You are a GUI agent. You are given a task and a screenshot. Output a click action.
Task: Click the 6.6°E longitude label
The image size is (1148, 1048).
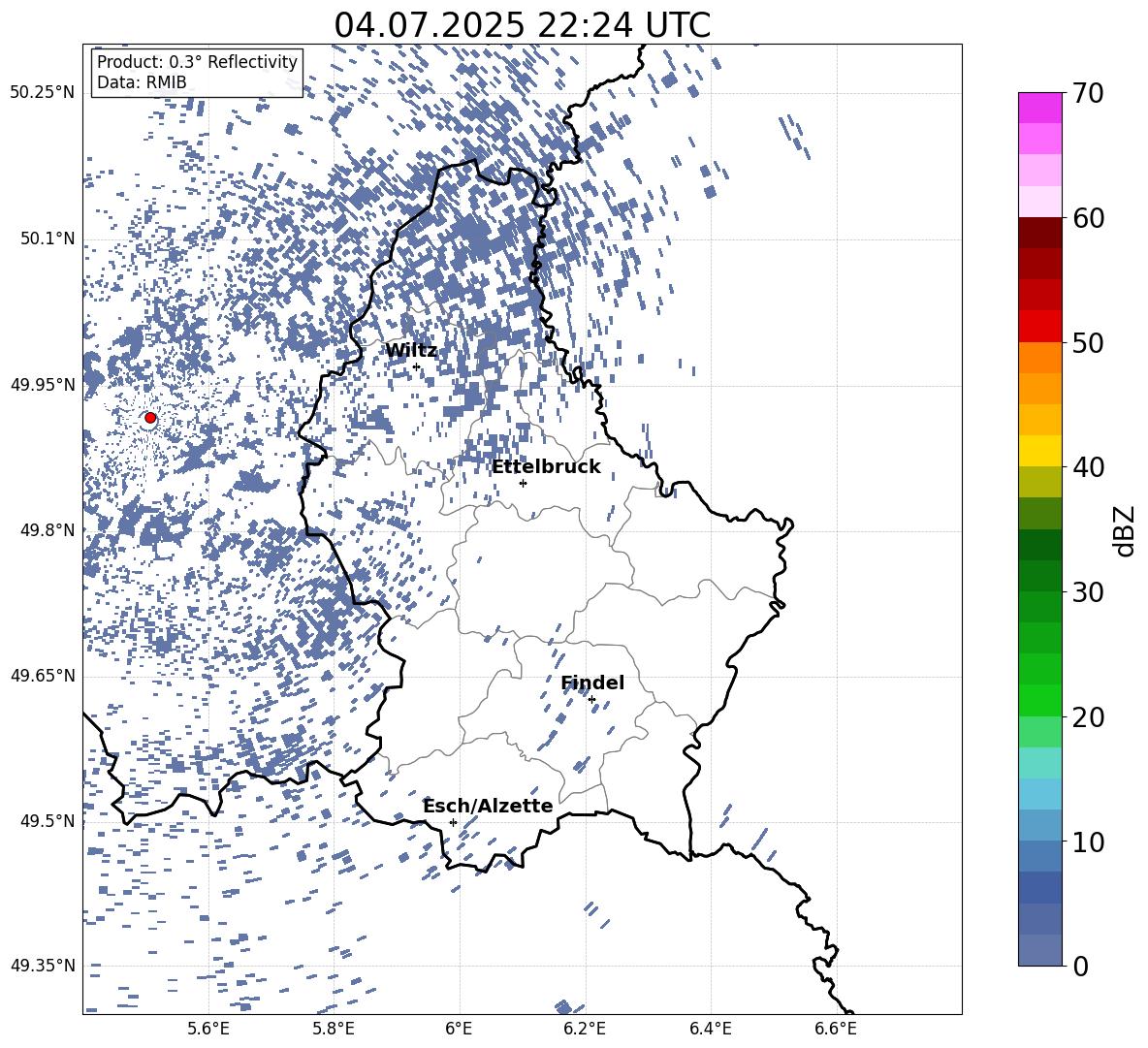pos(836,1029)
